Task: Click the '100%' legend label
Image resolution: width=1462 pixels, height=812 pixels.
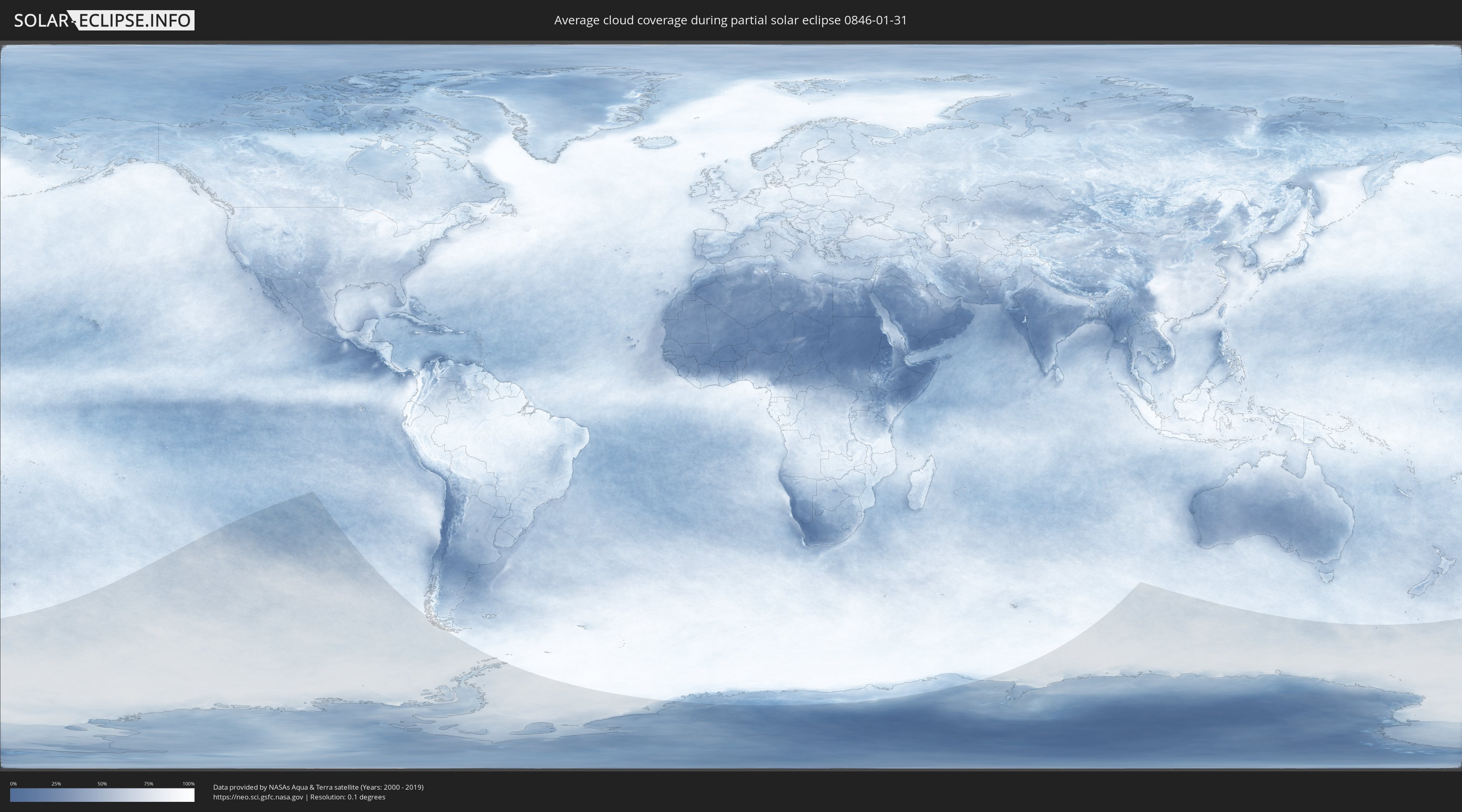Action: (188, 784)
